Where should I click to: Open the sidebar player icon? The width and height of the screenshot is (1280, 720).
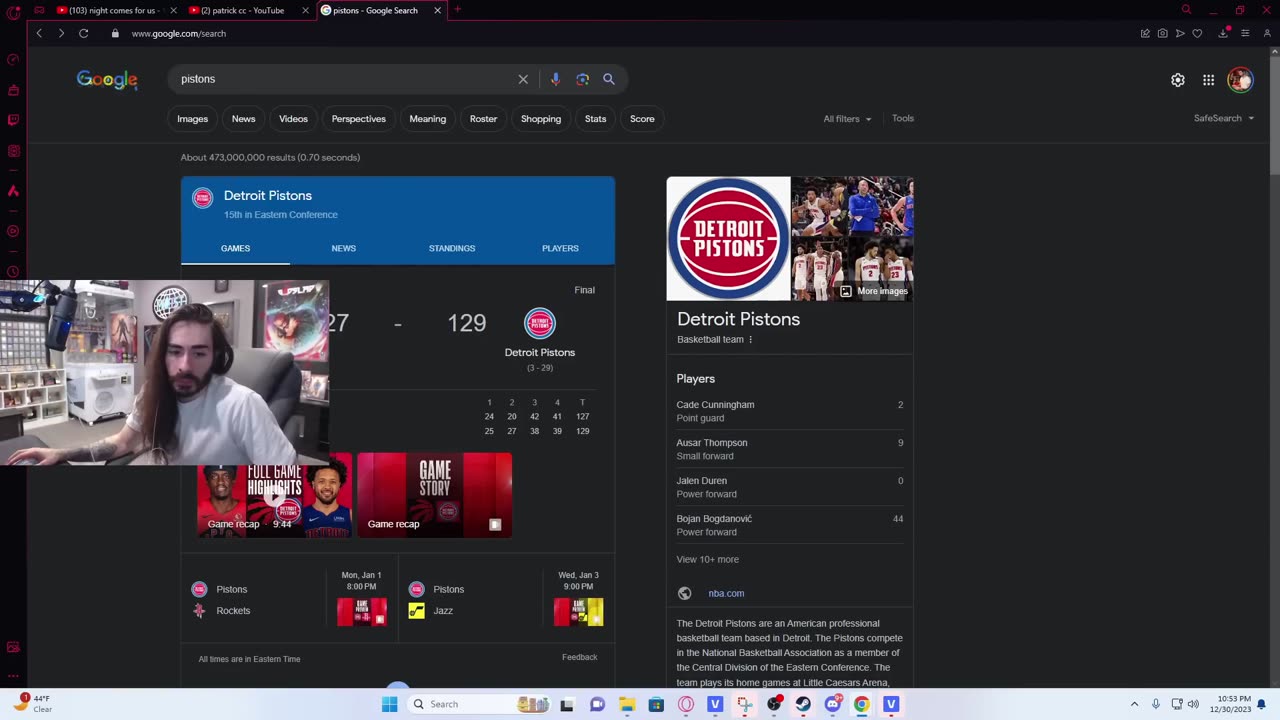(x=13, y=231)
